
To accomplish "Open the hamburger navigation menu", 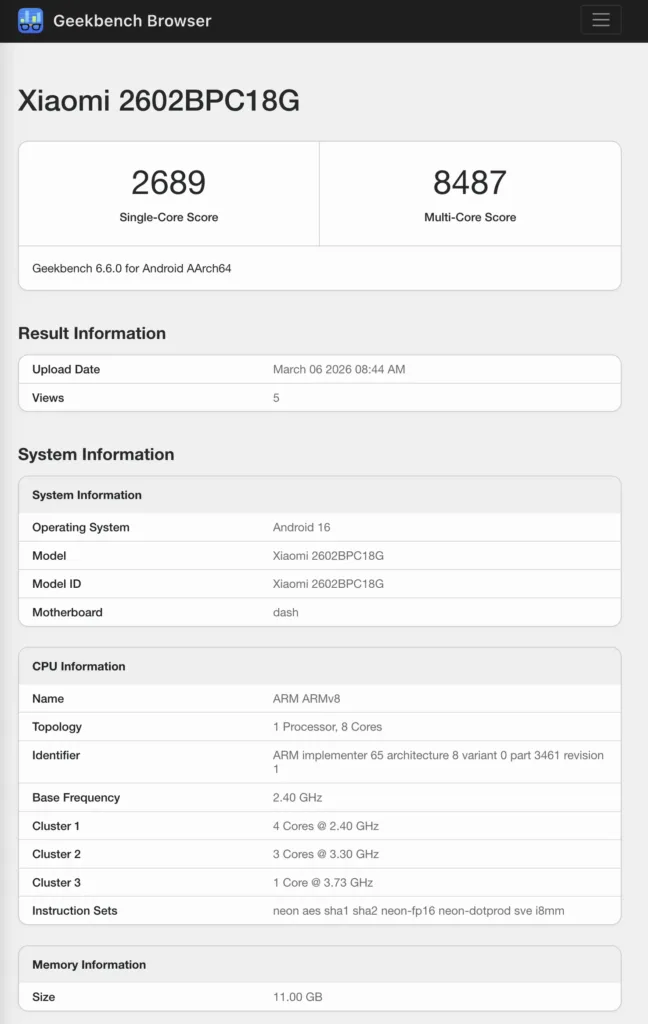I will coord(601,19).
